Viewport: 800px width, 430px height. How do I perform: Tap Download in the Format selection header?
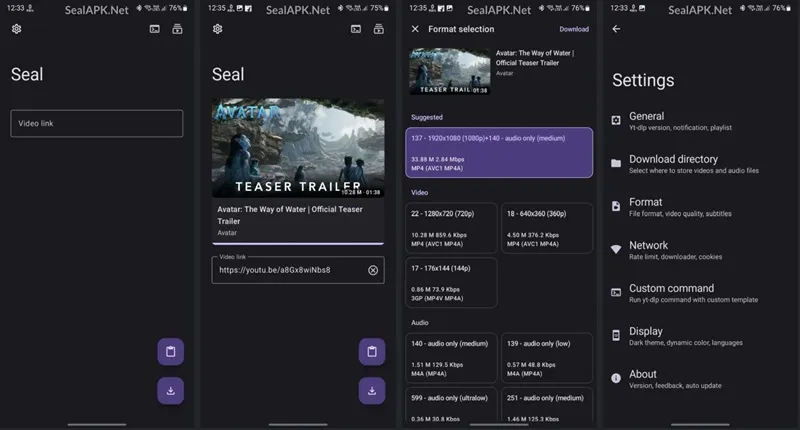pos(574,29)
